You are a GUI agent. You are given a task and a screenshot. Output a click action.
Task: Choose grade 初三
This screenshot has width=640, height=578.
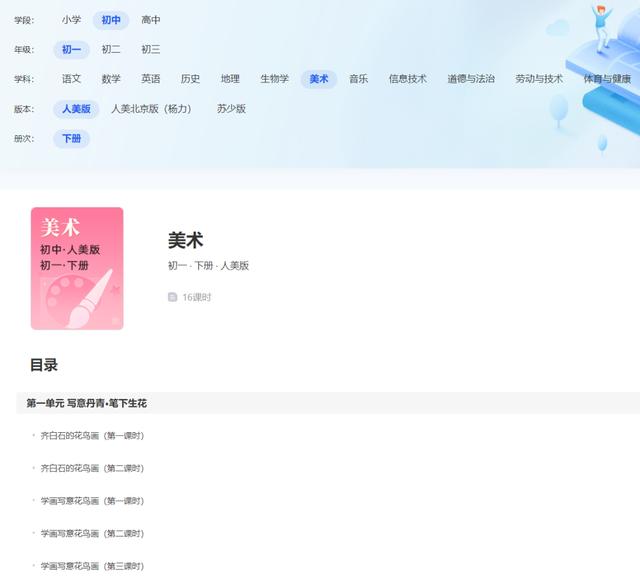coord(151,49)
